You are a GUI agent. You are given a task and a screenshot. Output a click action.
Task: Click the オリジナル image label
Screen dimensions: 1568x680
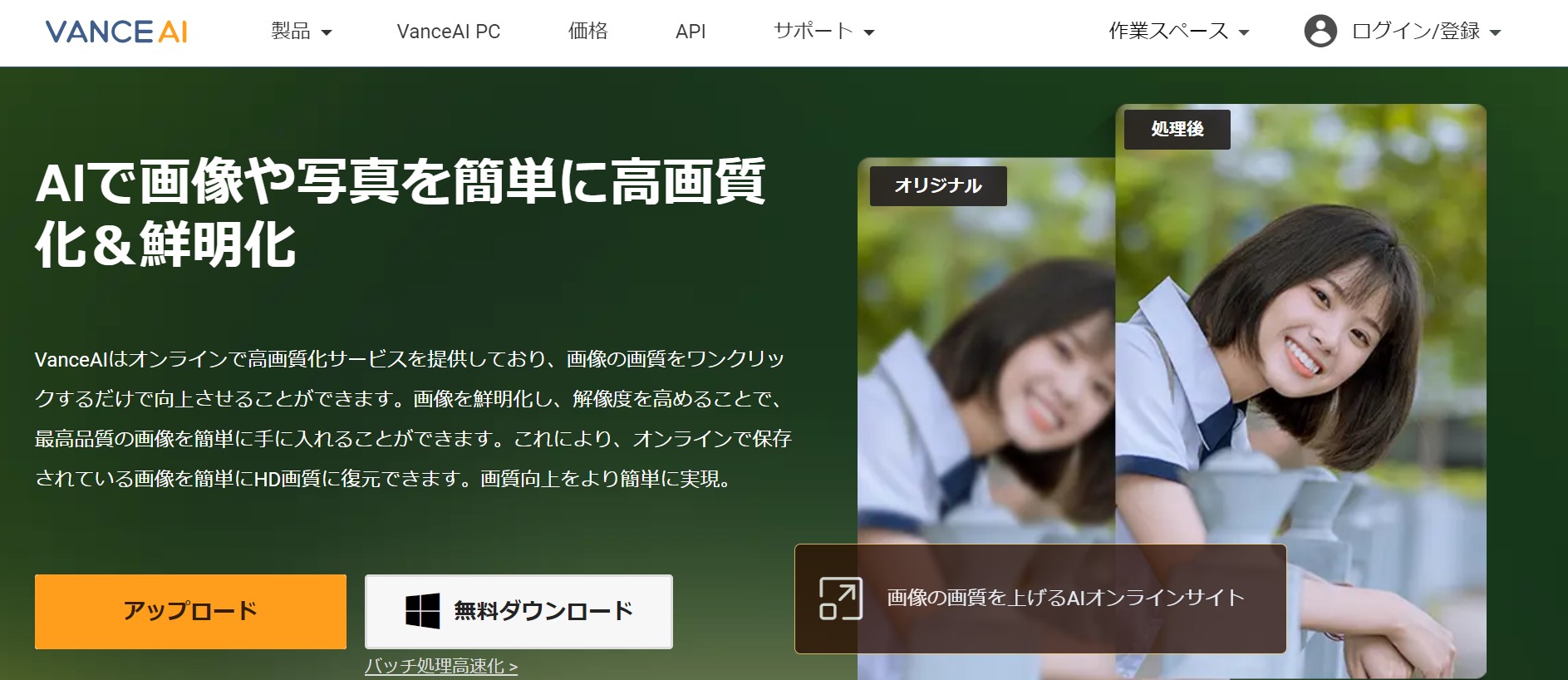[x=937, y=186]
